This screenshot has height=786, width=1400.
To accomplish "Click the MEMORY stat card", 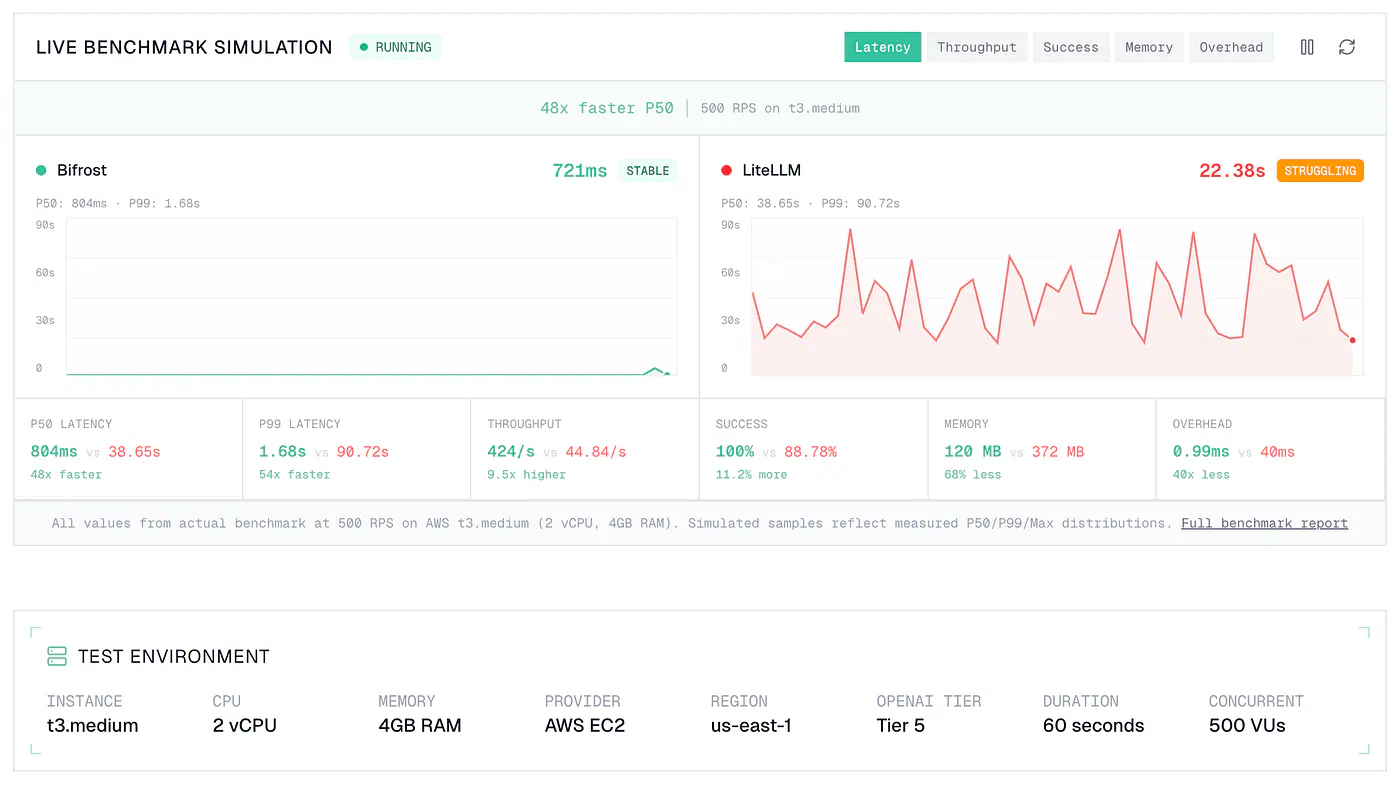I will click(x=1042, y=449).
